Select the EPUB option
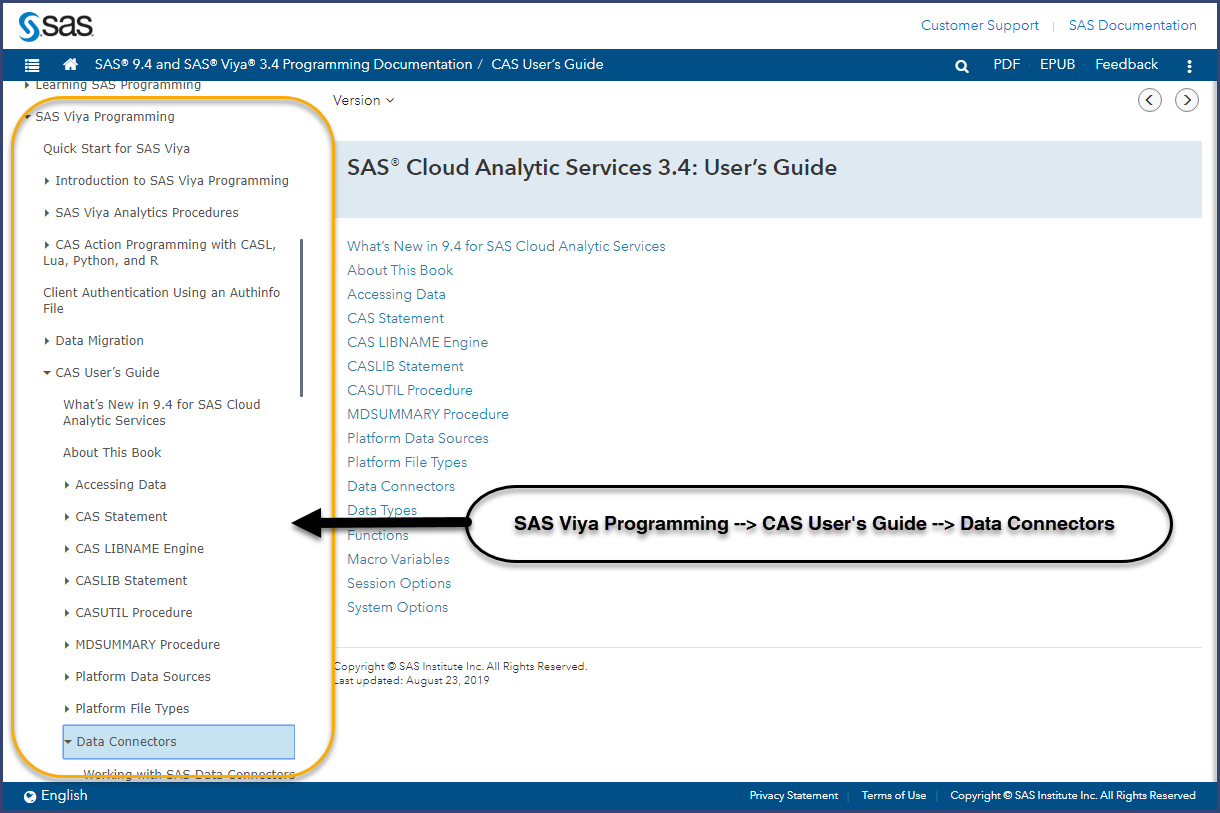This screenshot has width=1220, height=813. coord(1057,64)
